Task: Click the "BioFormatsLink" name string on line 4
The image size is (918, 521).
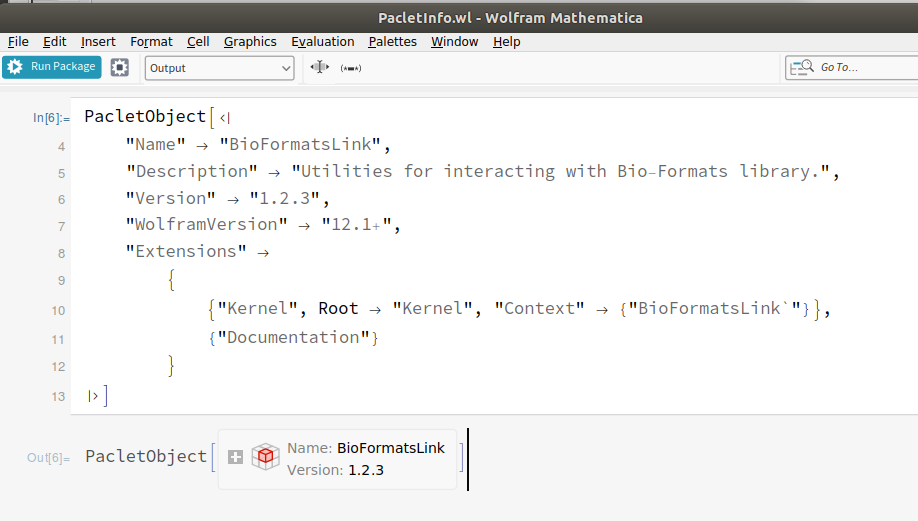Action: 300,145
